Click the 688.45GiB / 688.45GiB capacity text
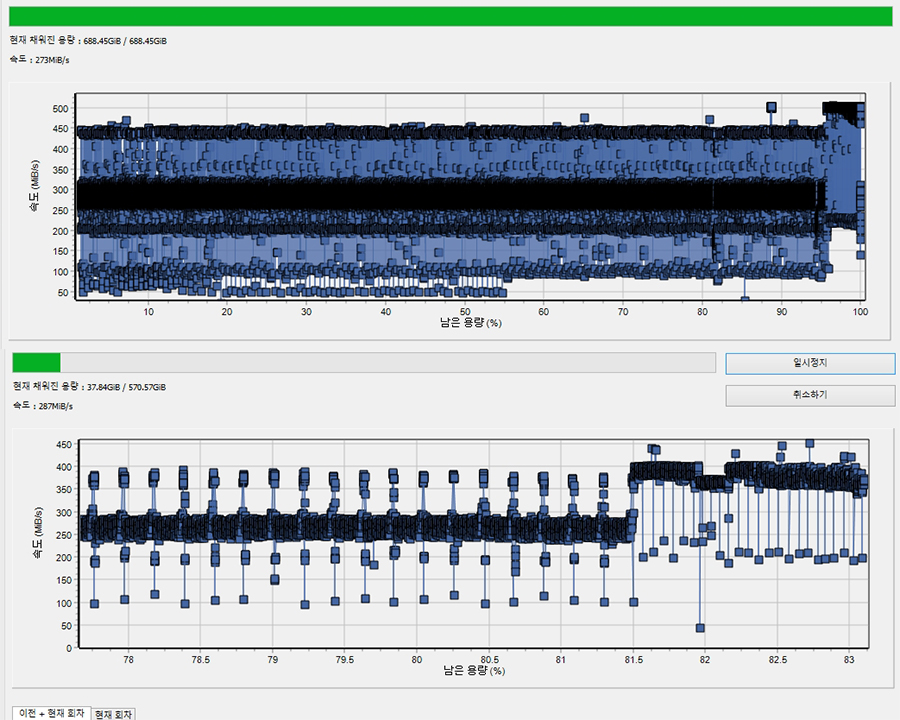900x720 pixels. (125, 41)
